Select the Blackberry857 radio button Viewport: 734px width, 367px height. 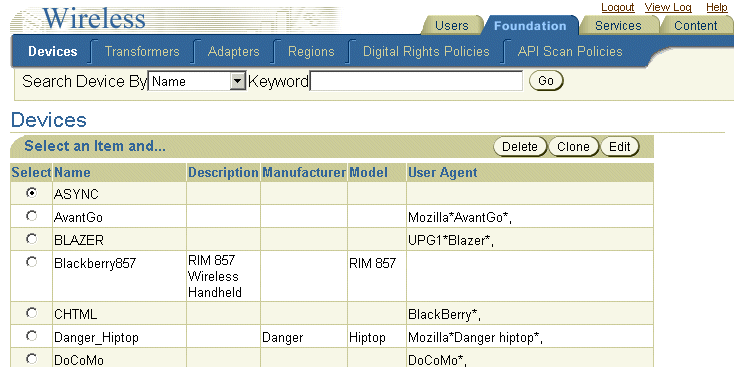pyautogui.click(x=31, y=262)
